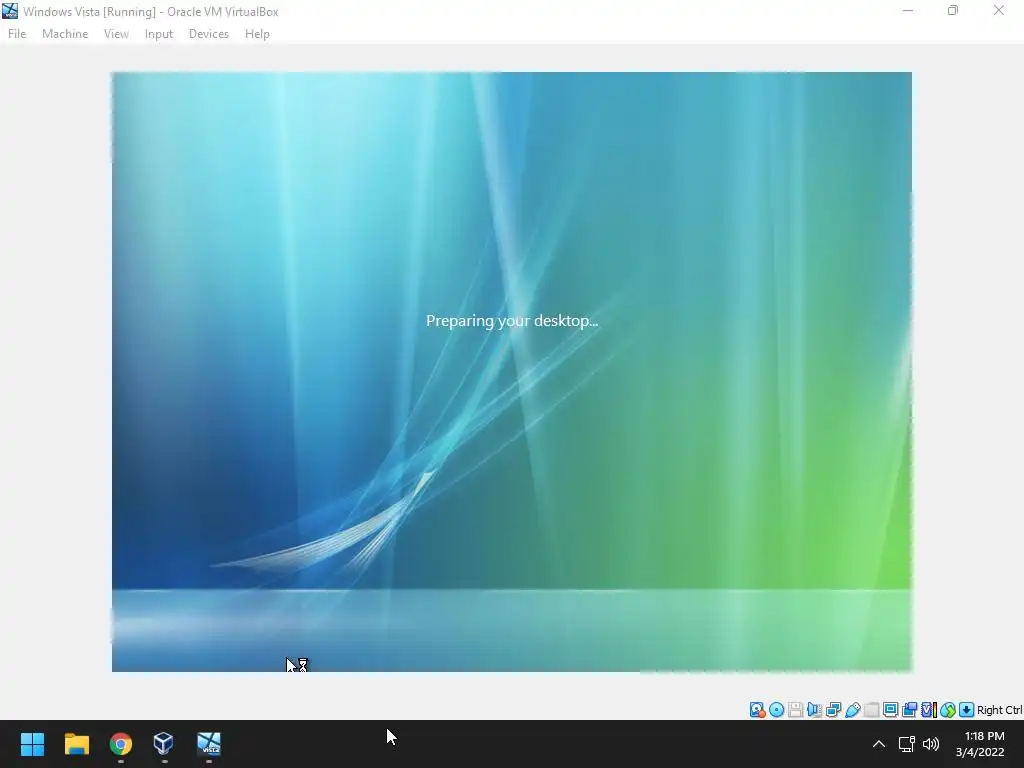Switch to Google Chrome on the taskbar
Viewport: 1024px width, 768px height.
tap(121, 744)
